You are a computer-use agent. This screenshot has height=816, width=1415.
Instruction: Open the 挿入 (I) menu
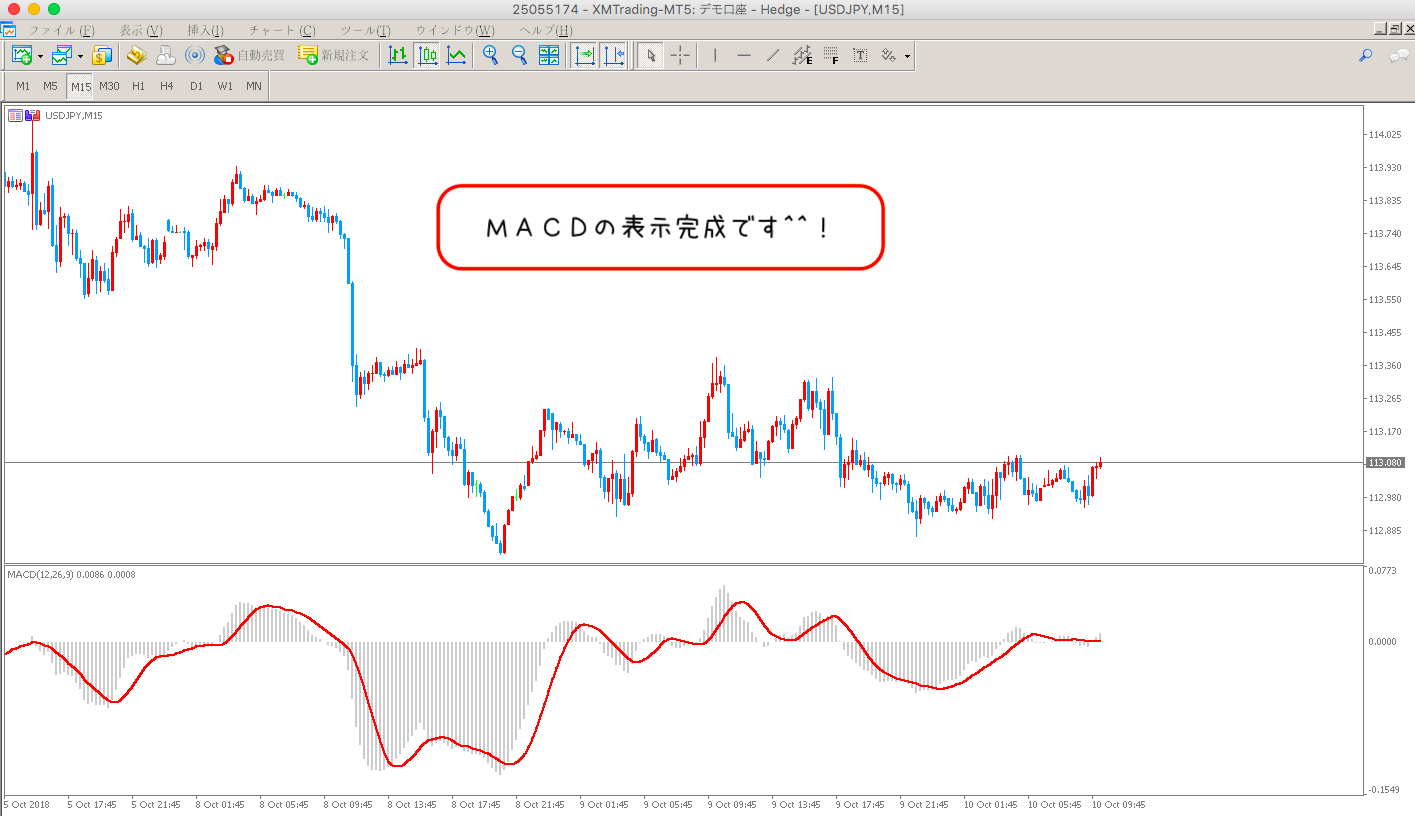pos(206,30)
